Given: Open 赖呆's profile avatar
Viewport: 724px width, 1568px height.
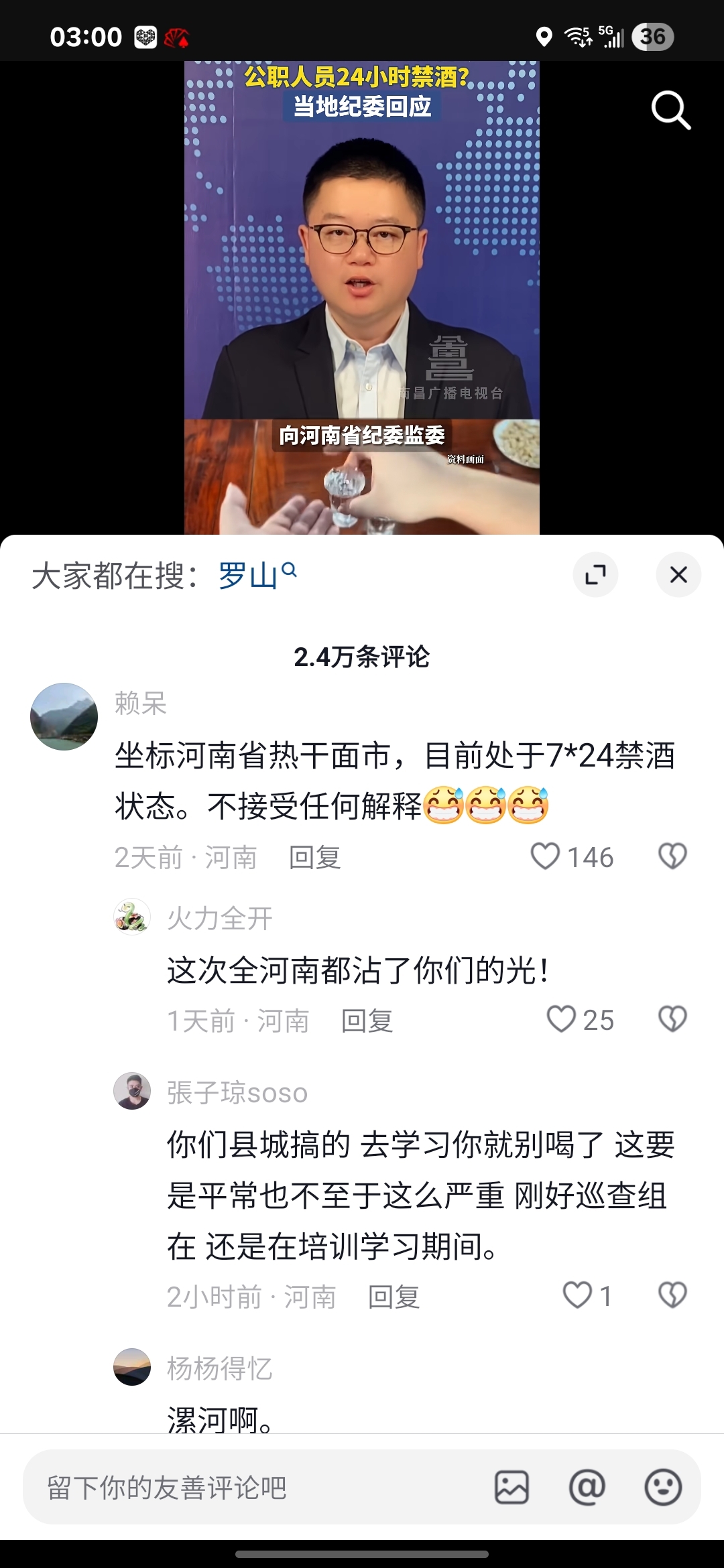Looking at the screenshot, I should click(64, 716).
